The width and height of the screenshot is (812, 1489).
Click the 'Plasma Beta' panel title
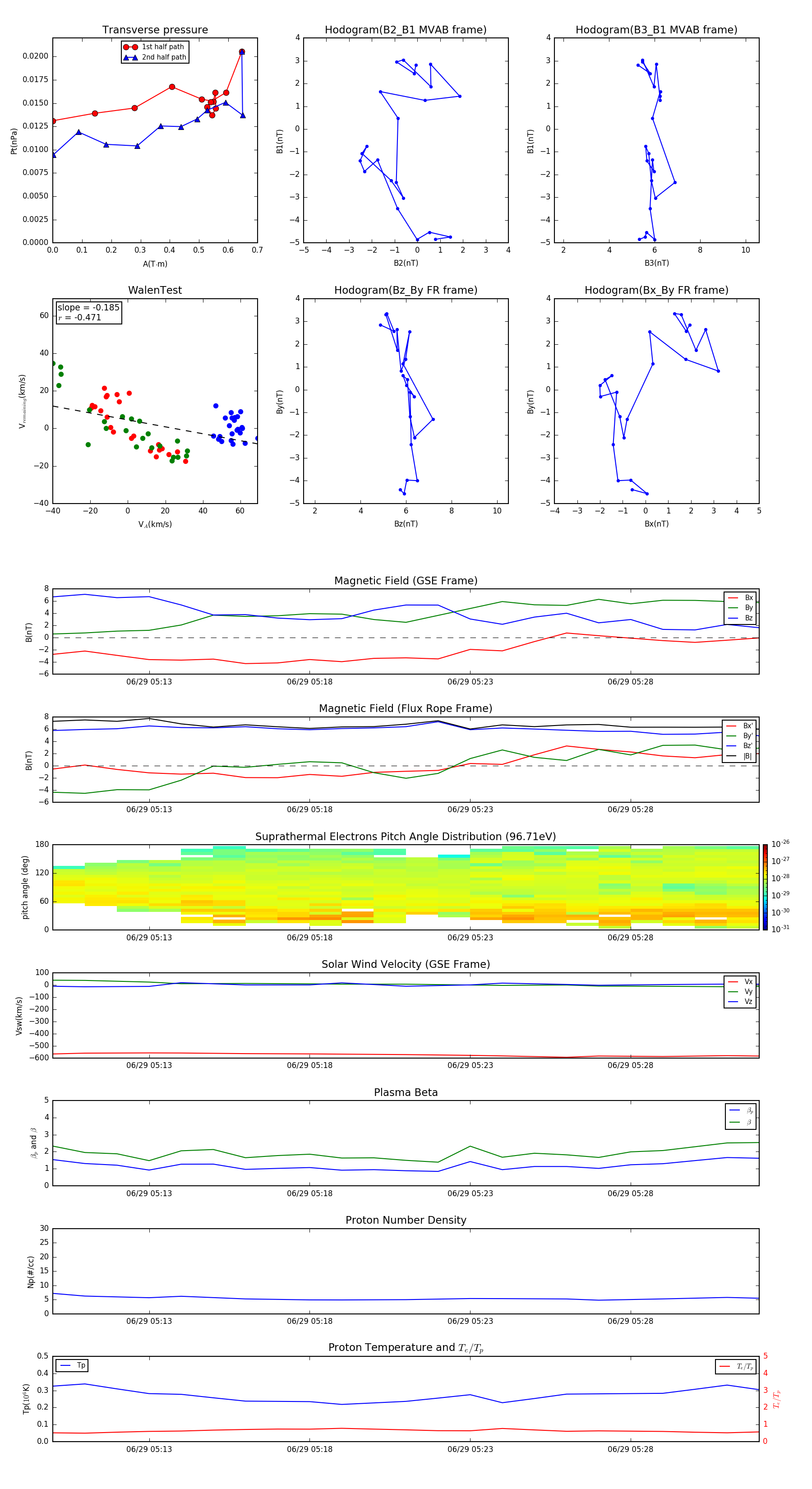click(x=406, y=1092)
